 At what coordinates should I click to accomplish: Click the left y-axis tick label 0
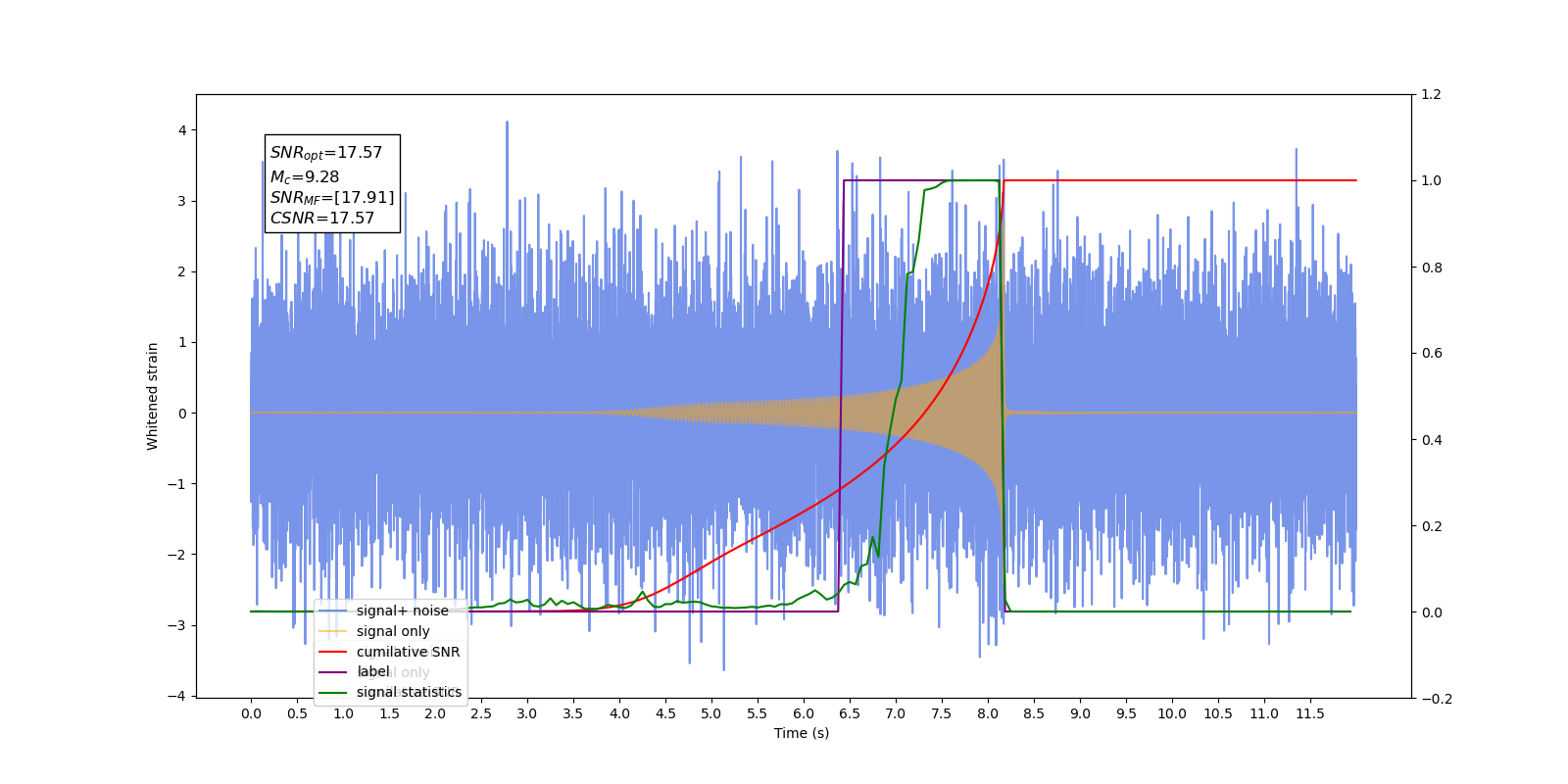[181, 414]
